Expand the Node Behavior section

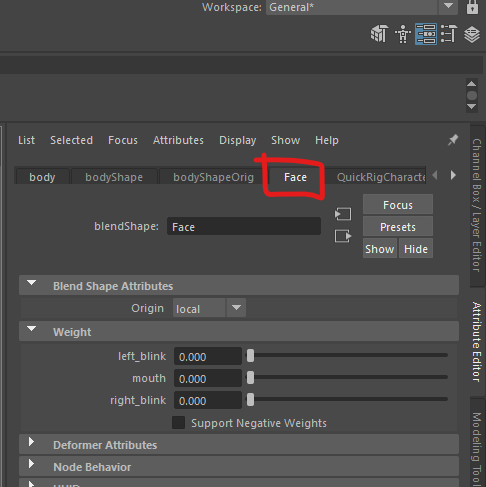click(31, 464)
